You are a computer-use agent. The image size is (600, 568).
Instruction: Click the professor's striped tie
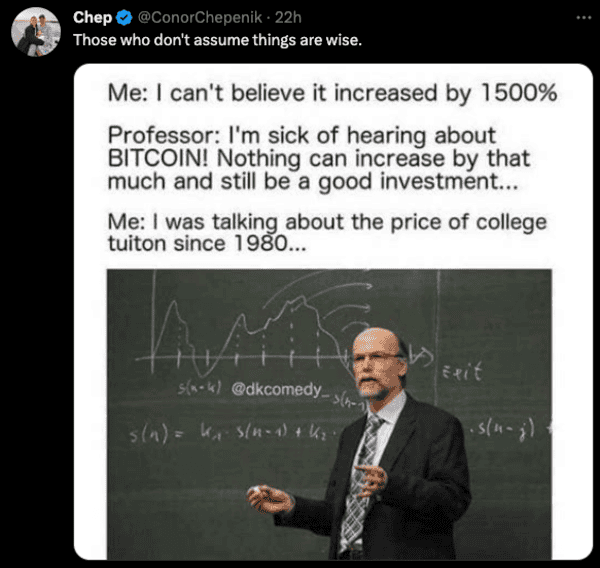click(361, 480)
